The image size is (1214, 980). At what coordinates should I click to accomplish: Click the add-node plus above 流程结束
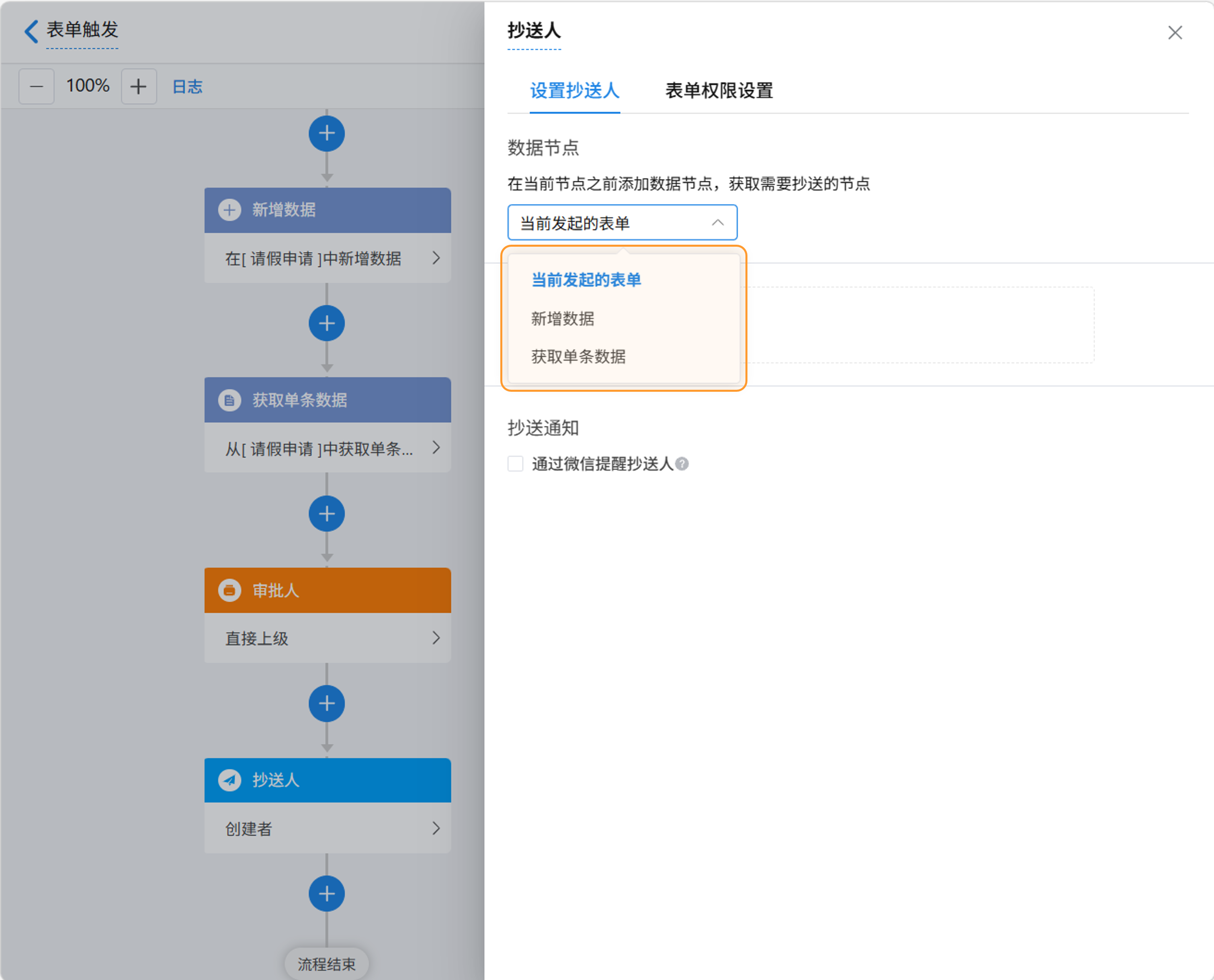(326, 894)
